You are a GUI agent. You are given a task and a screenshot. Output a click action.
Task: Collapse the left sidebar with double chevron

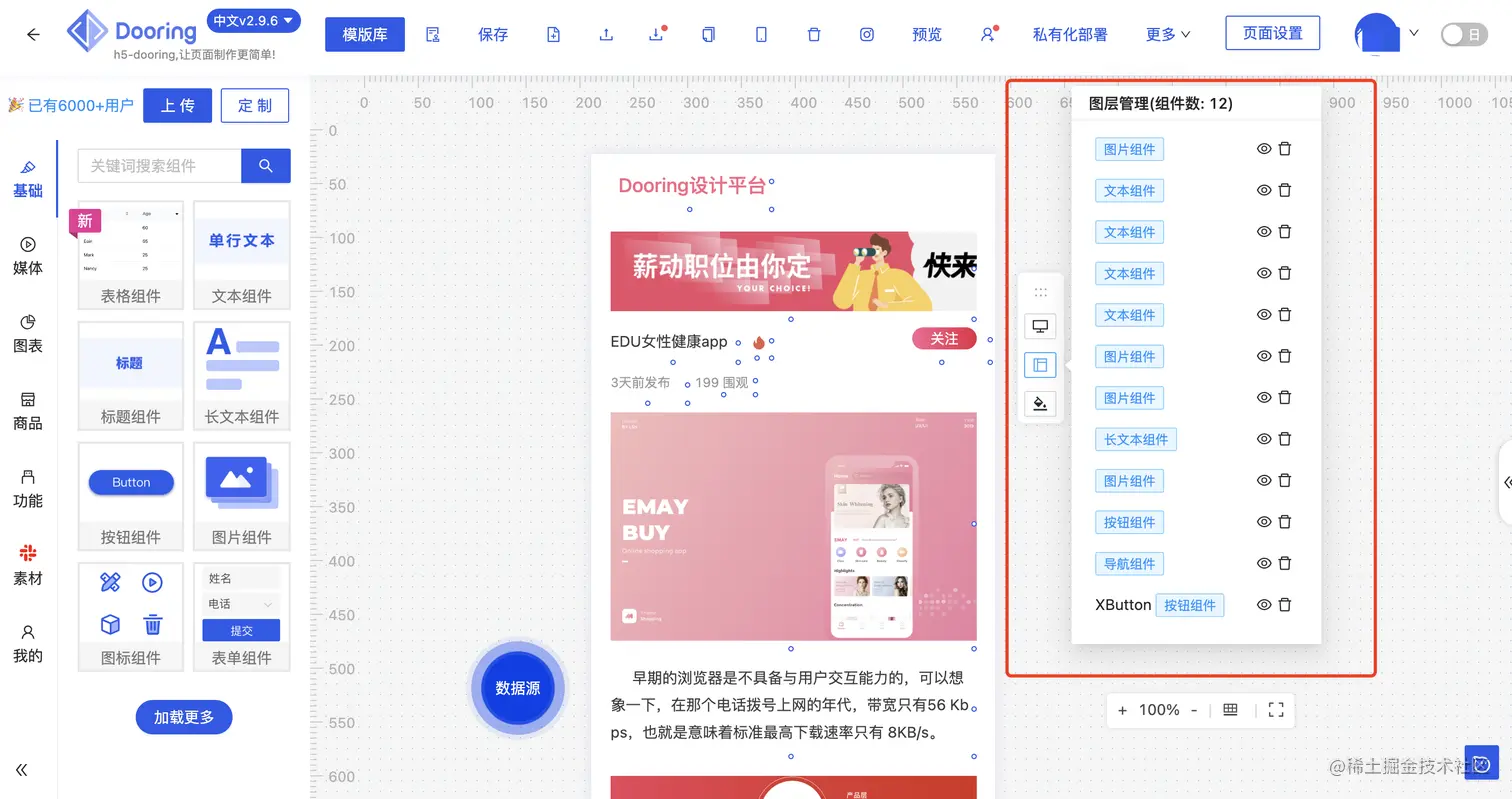(x=22, y=770)
